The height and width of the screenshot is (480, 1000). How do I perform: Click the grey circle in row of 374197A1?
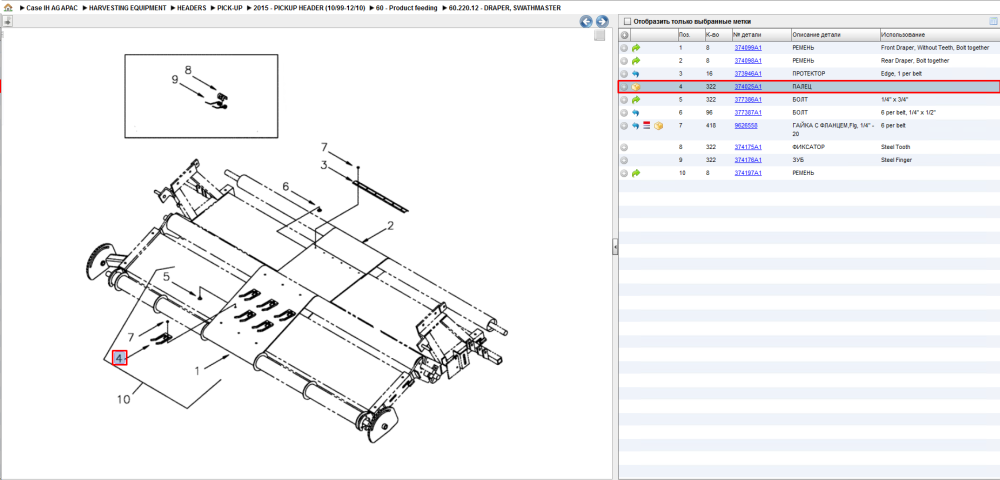pos(624,173)
